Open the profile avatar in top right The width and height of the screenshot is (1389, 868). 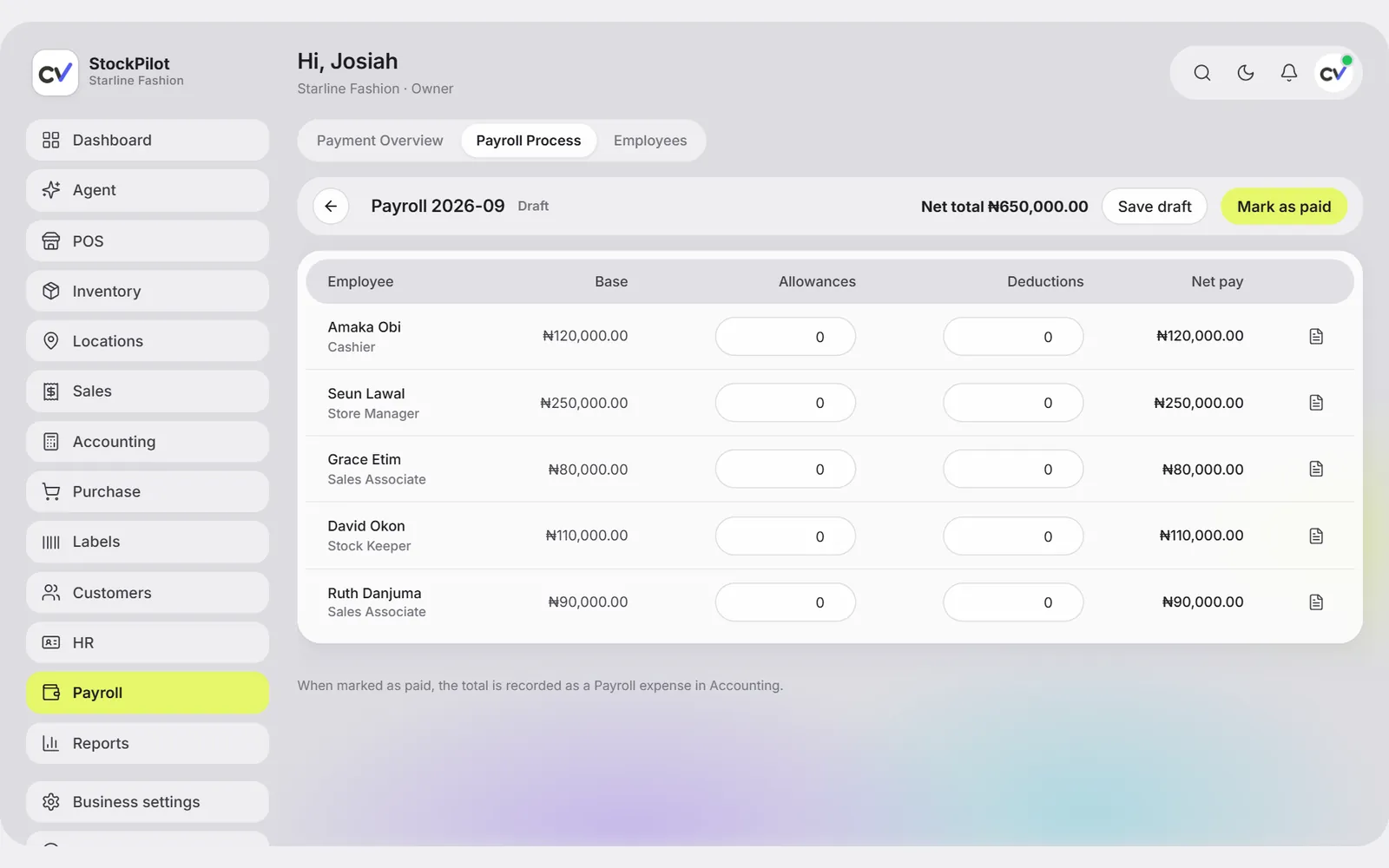pyautogui.click(x=1334, y=73)
